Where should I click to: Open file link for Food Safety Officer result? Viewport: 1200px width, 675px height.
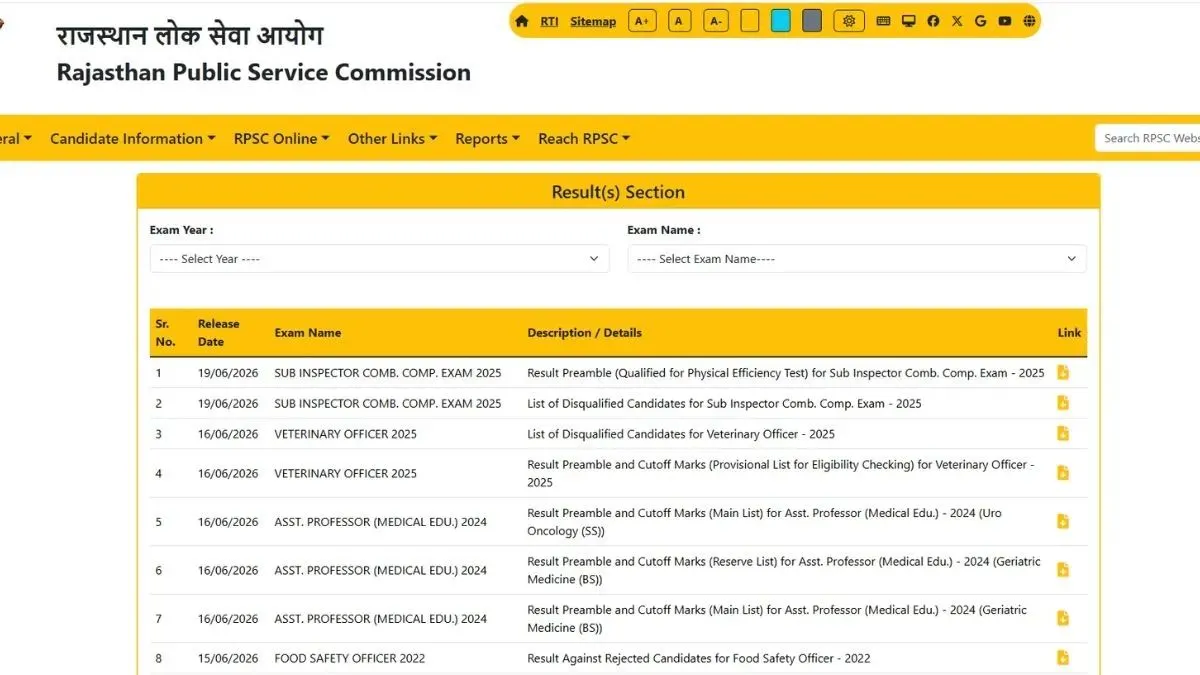pyautogui.click(x=1063, y=658)
